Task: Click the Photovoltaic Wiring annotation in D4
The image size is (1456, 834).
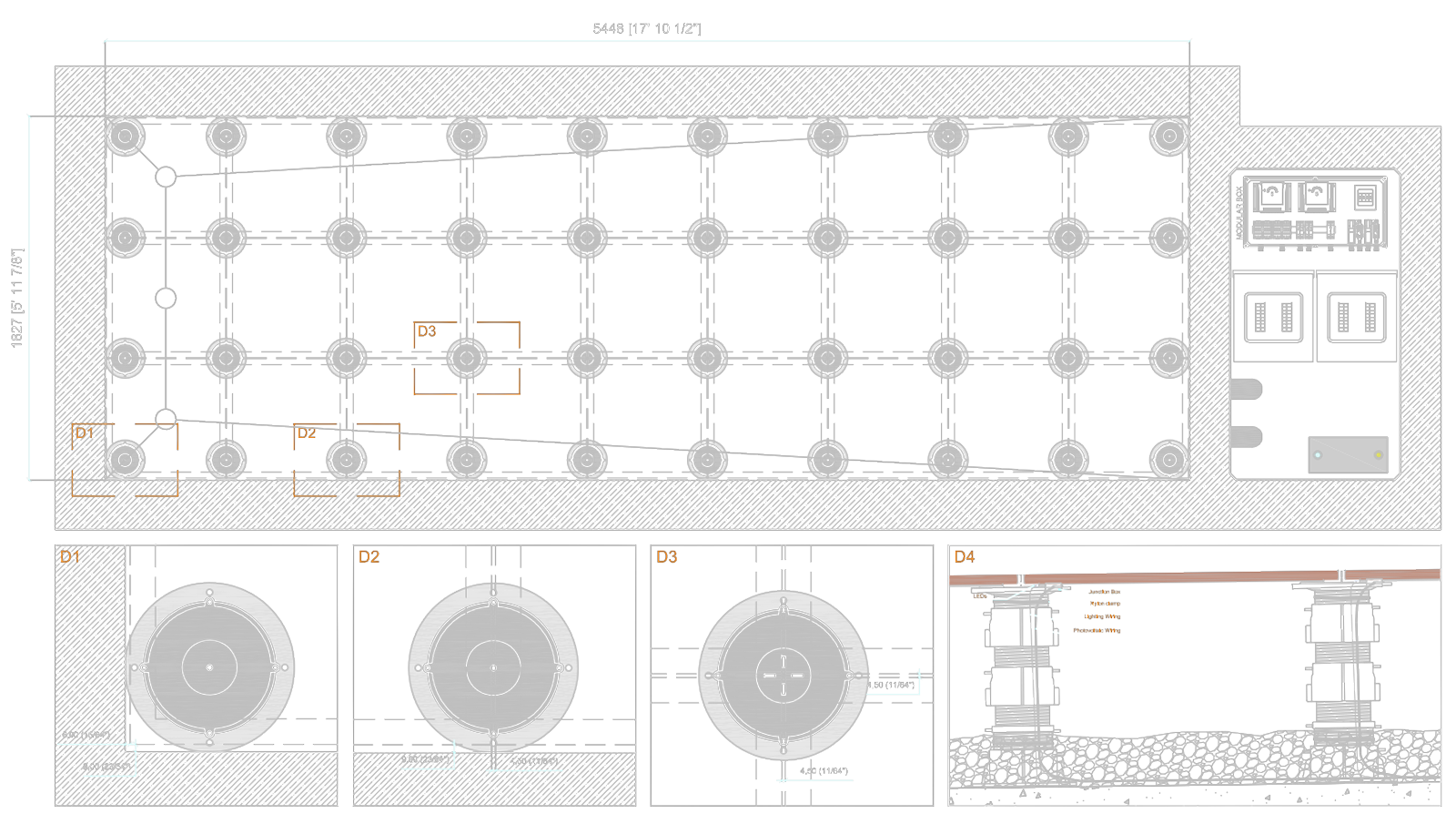Action: pos(1097,630)
